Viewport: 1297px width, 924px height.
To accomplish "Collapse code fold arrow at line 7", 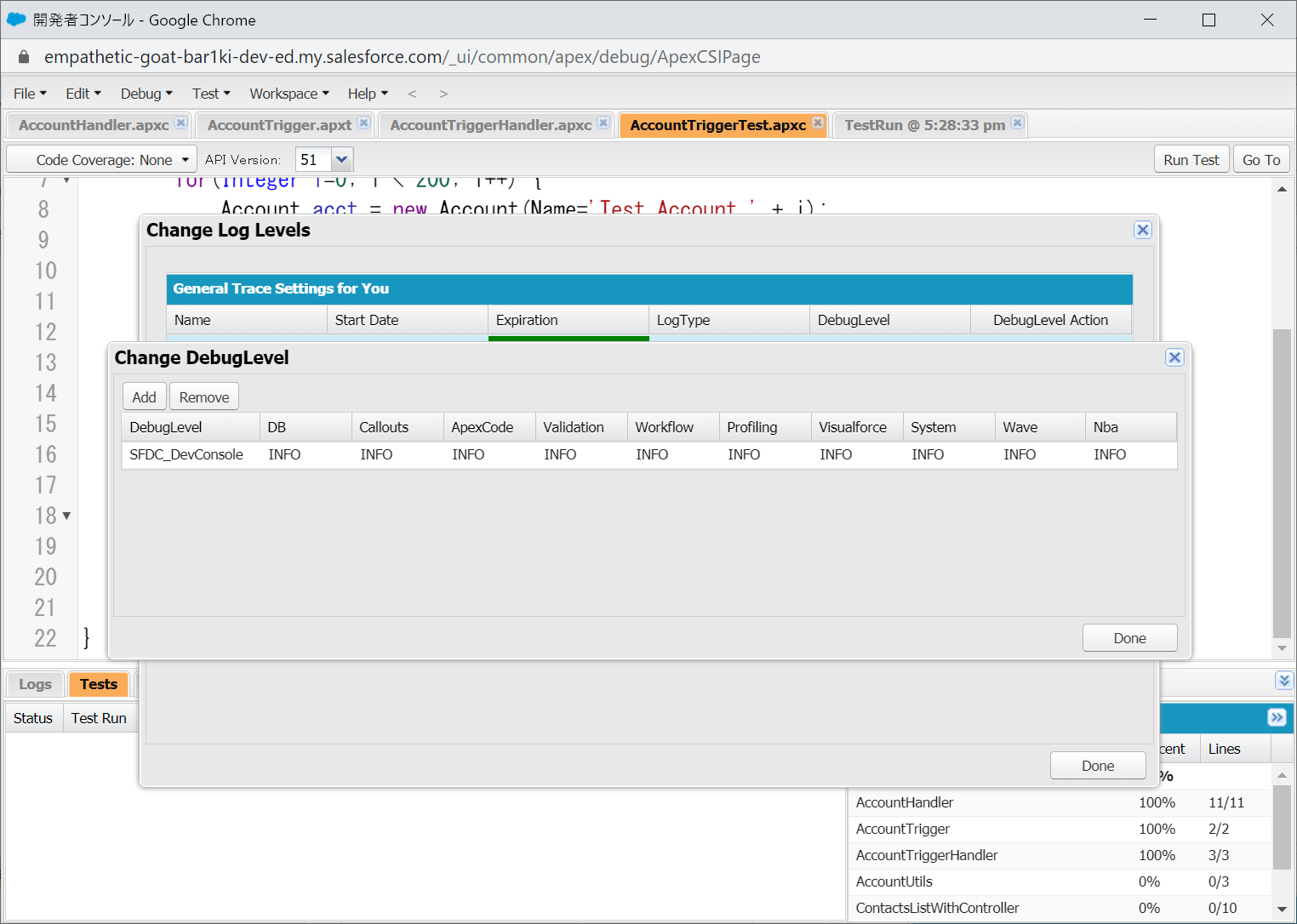I will [x=66, y=180].
